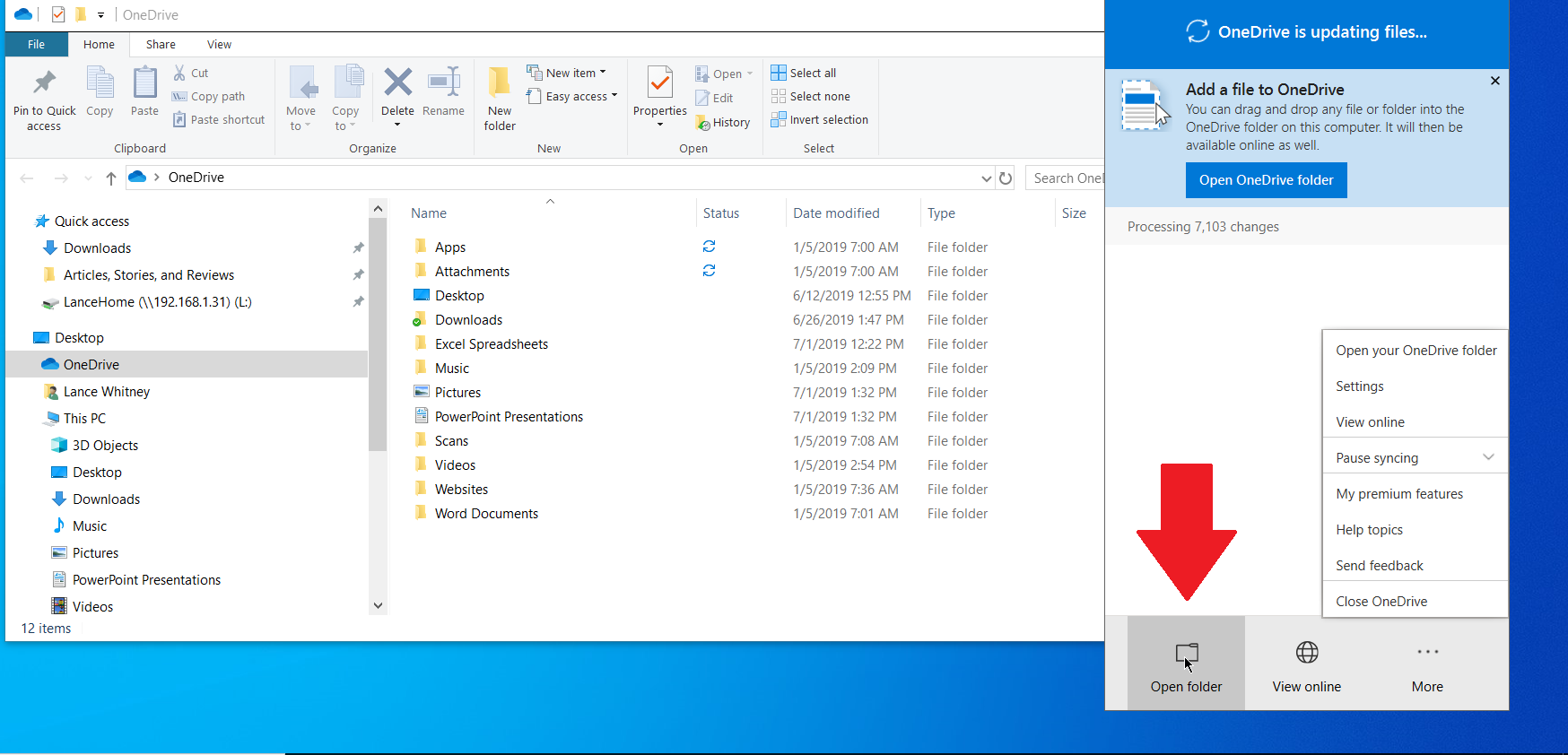Click Open folder in OneDrive panel
The width and height of the screenshot is (1568, 755).
point(1186,664)
